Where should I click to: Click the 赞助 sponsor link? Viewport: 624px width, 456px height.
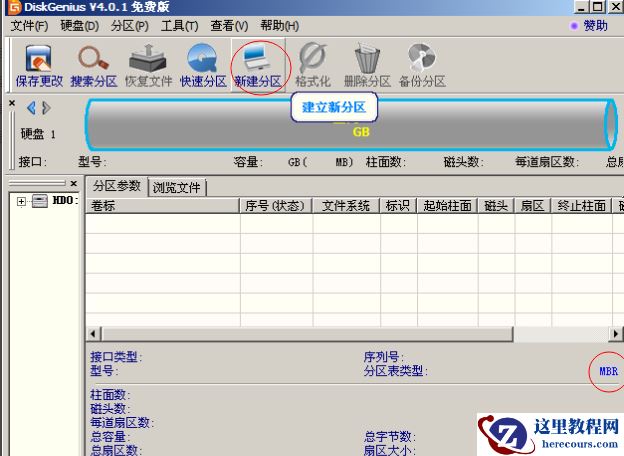(595, 26)
